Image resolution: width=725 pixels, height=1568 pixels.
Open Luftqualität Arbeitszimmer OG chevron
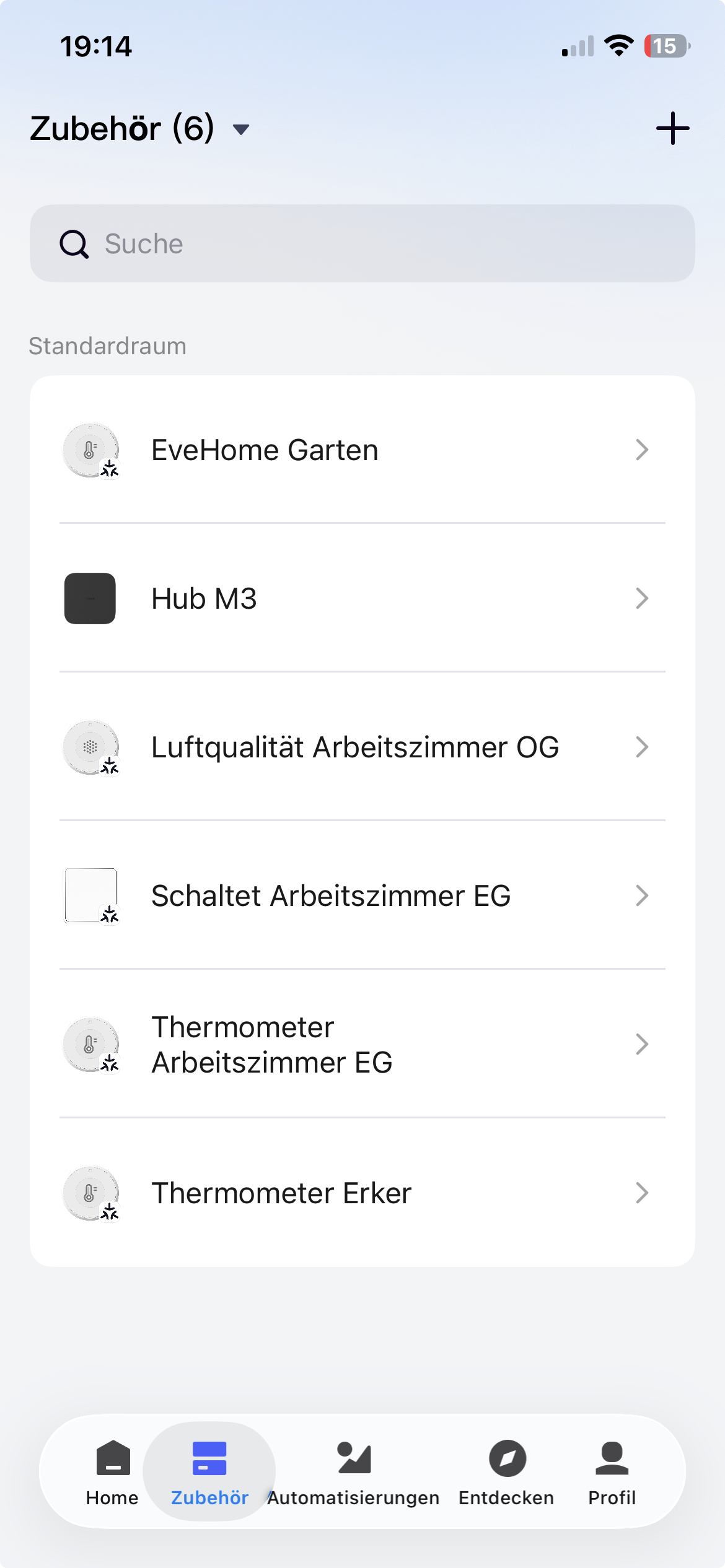pos(642,747)
